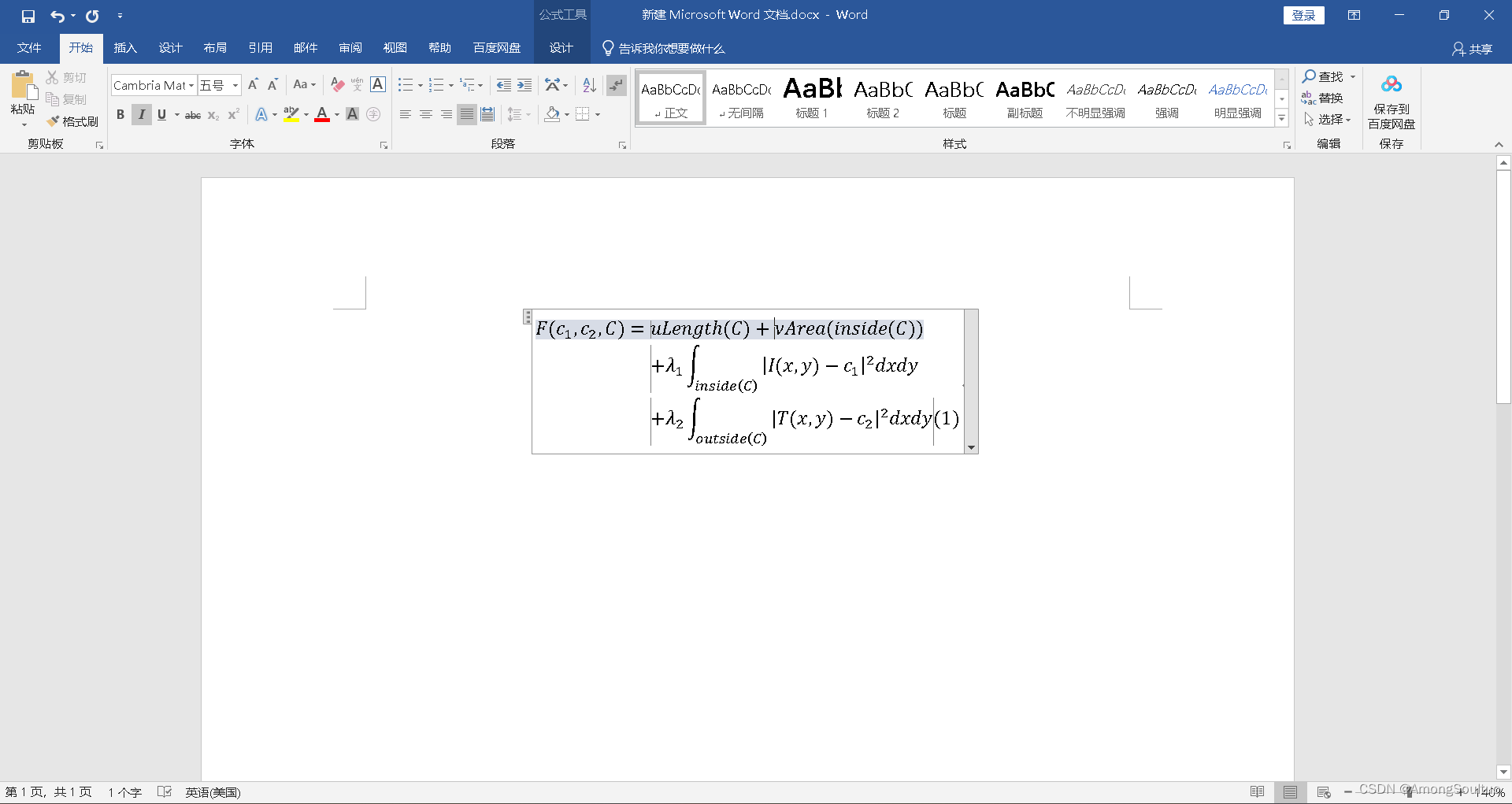Clear all formatting with the eraser icon

point(338,85)
